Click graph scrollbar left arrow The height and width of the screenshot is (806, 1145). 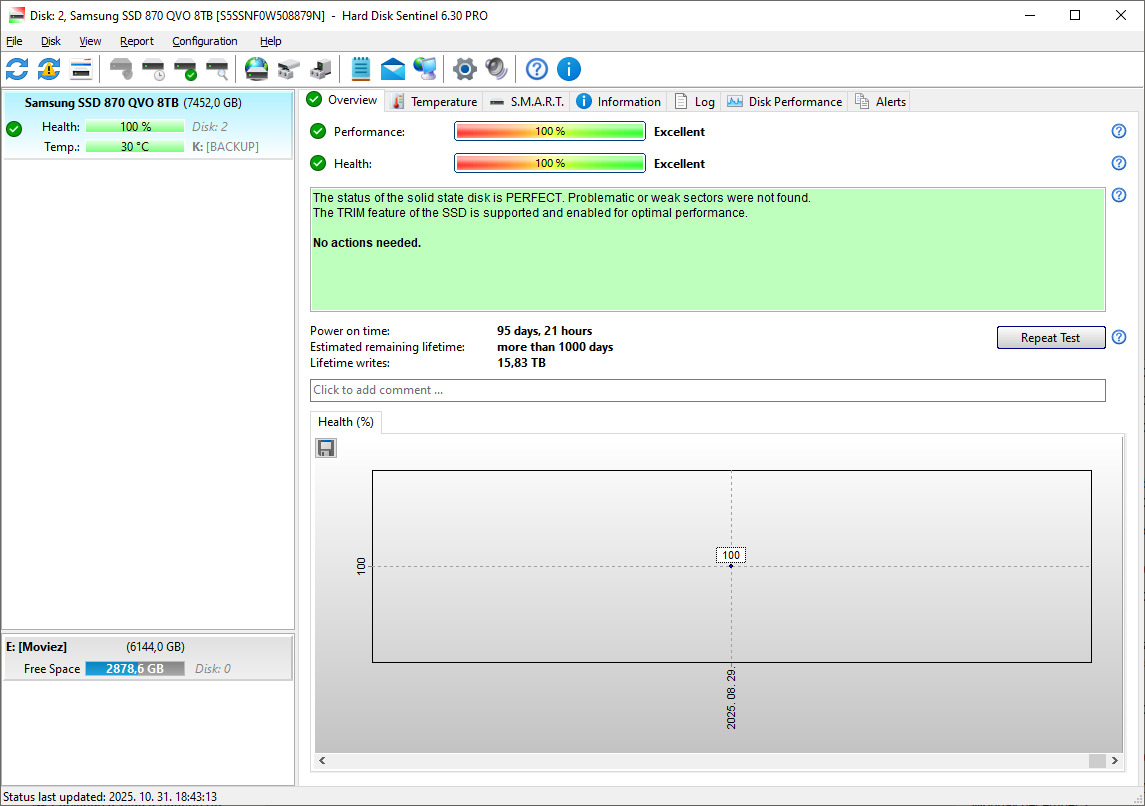click(322, 761)
